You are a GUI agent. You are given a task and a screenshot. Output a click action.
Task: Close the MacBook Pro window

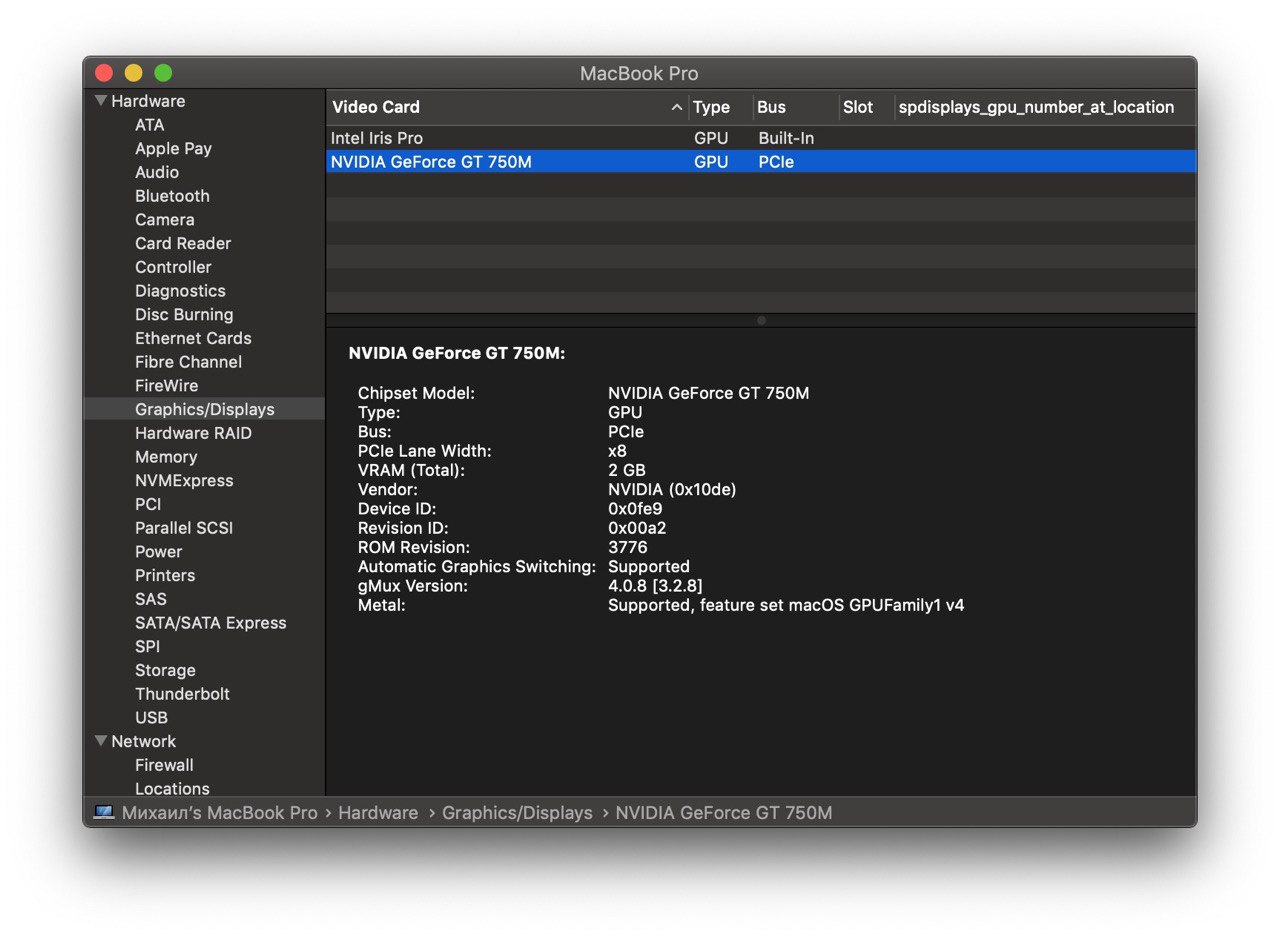click(x=104, y=73)
